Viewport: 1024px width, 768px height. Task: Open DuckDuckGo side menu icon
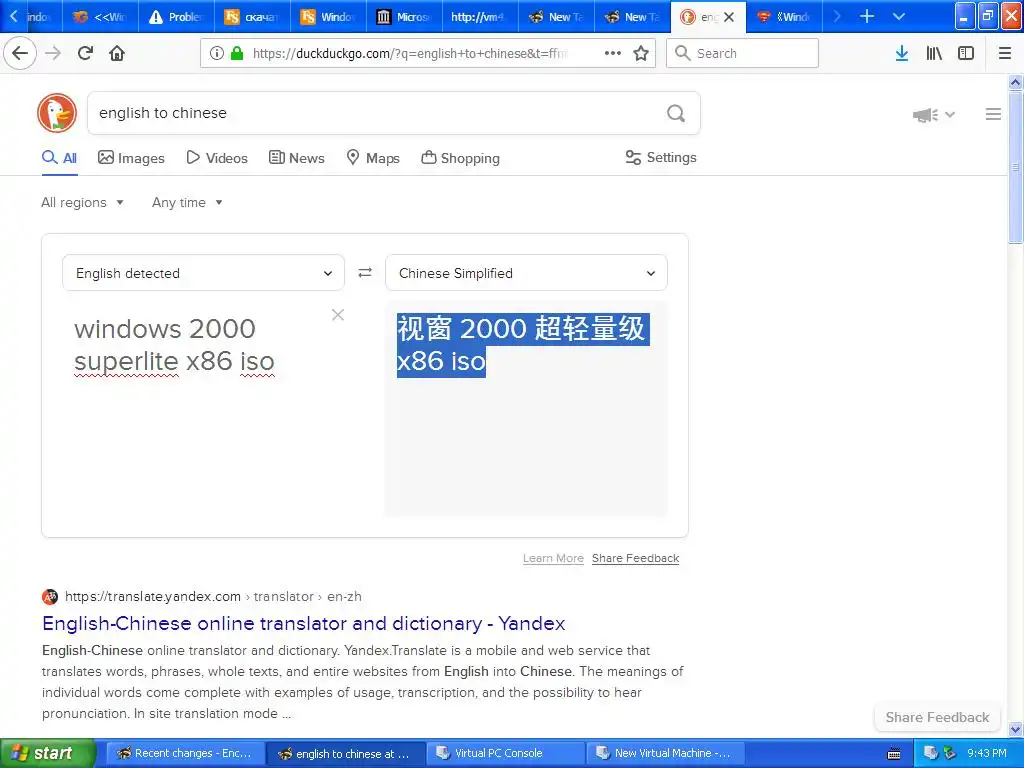pos(993,114)
